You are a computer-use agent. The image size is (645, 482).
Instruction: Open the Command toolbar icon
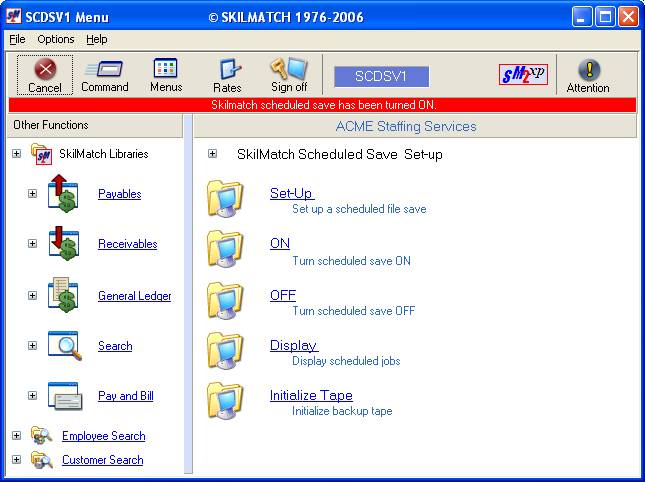tap(104, 69)
